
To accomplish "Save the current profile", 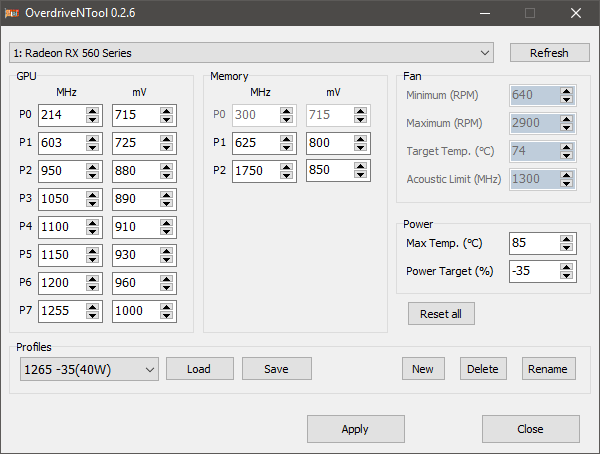I will (x=277, y=369).
